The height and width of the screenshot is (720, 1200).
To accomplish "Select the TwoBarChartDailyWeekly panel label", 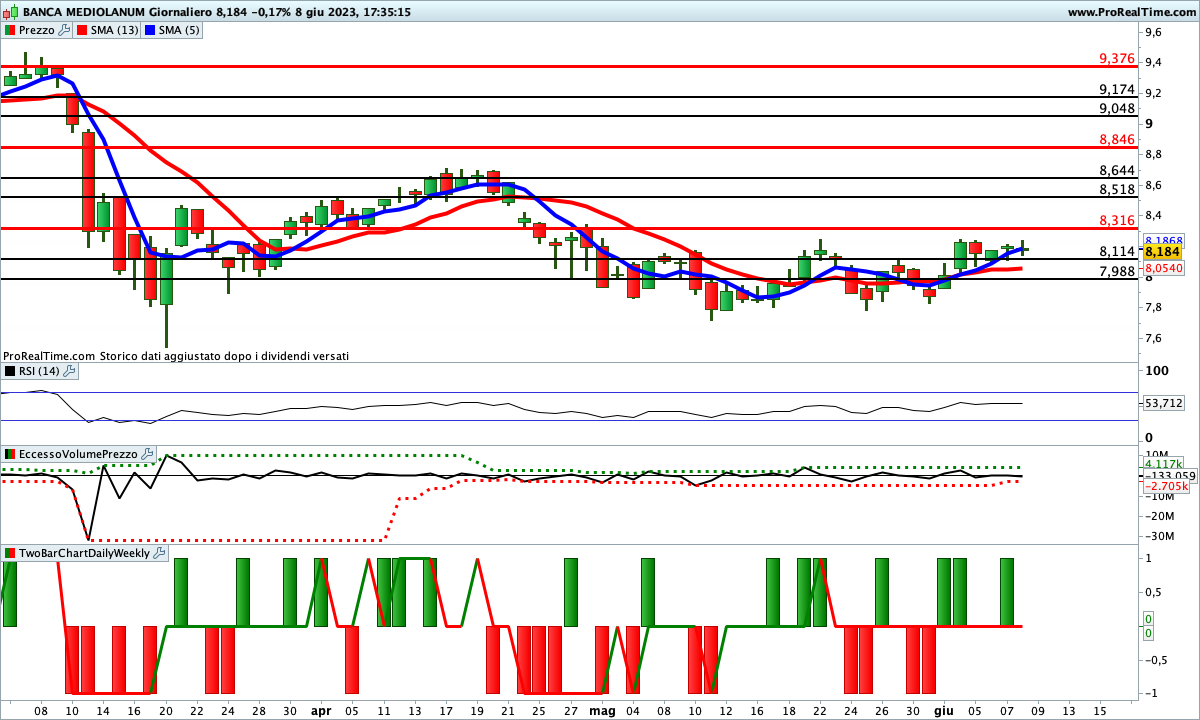I will click(85, 553).
